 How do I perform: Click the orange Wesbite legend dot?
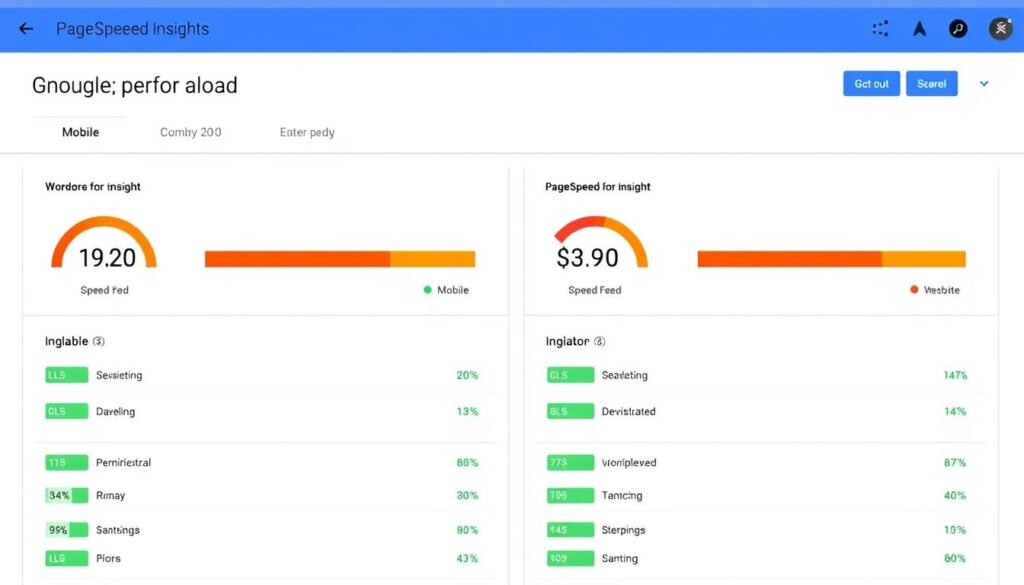click(x=914, y=290)
